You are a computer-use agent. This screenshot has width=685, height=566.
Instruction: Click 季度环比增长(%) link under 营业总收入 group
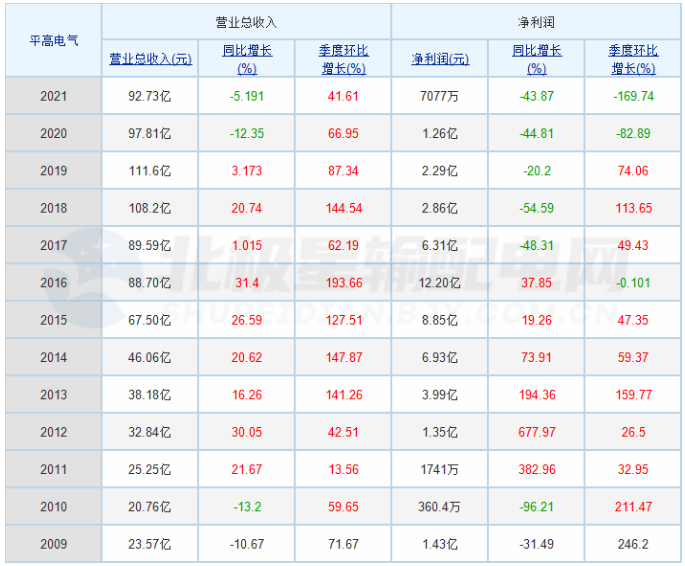[342, 59]
